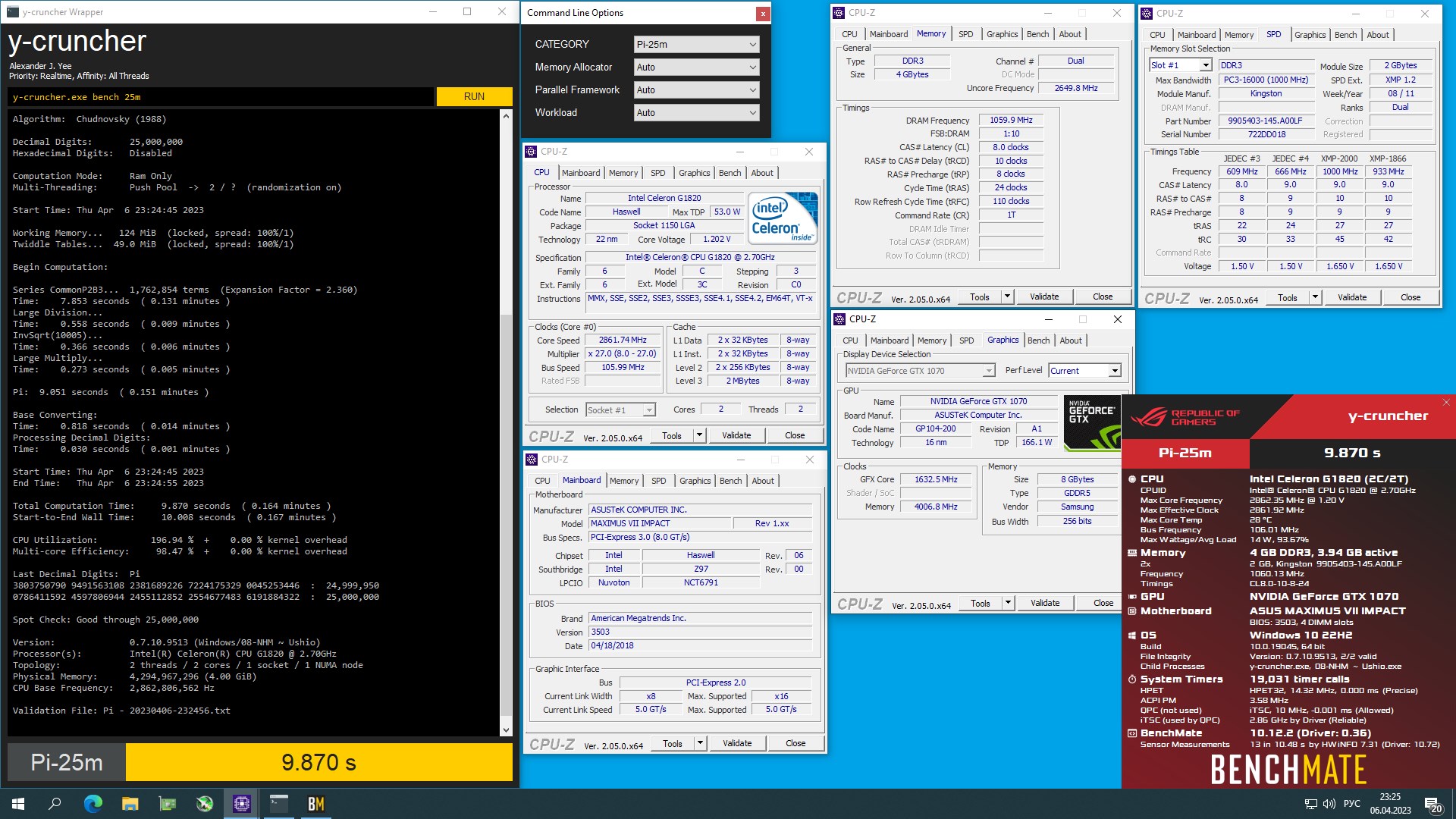Click the РУС language indicator

point(1351,804)
